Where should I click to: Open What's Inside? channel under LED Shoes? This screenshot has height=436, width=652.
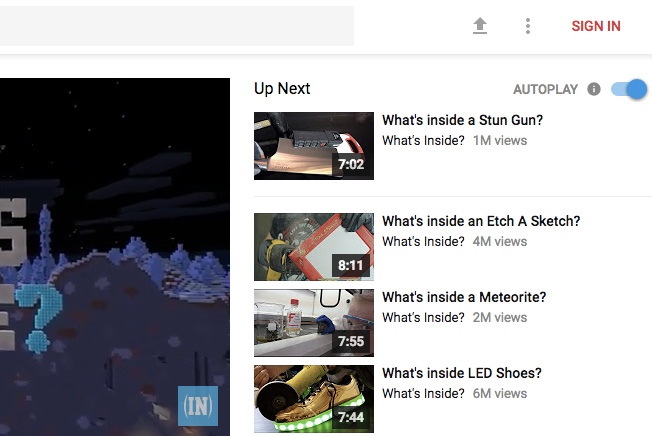pyautogui.click(x=423, y=394)
